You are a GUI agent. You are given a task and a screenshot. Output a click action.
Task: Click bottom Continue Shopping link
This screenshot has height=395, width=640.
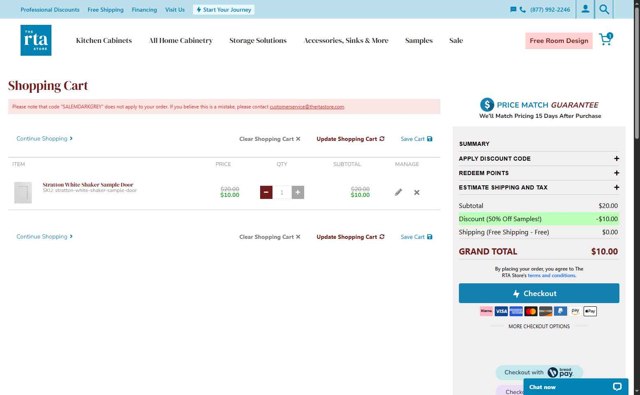pyautogui.click(x=44, y=237)
